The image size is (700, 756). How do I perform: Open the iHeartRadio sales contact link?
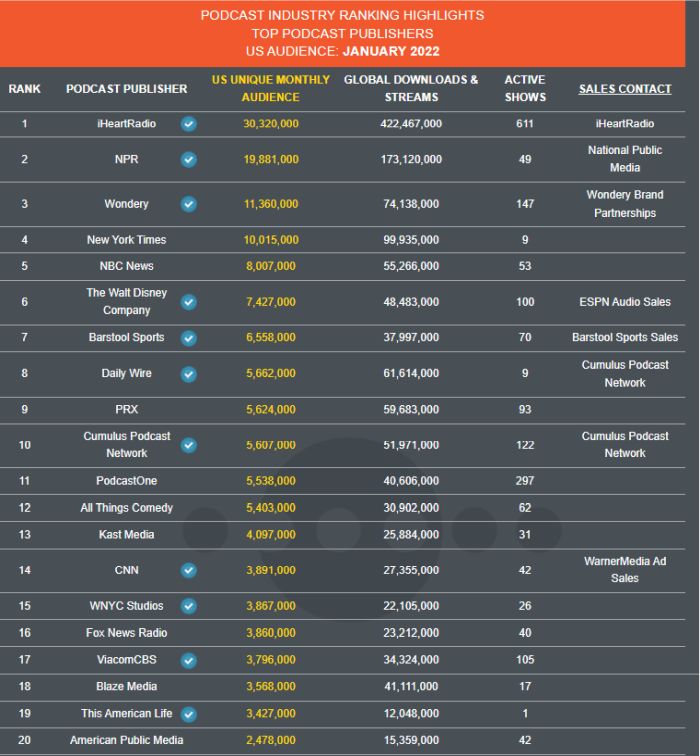(625, 124)
